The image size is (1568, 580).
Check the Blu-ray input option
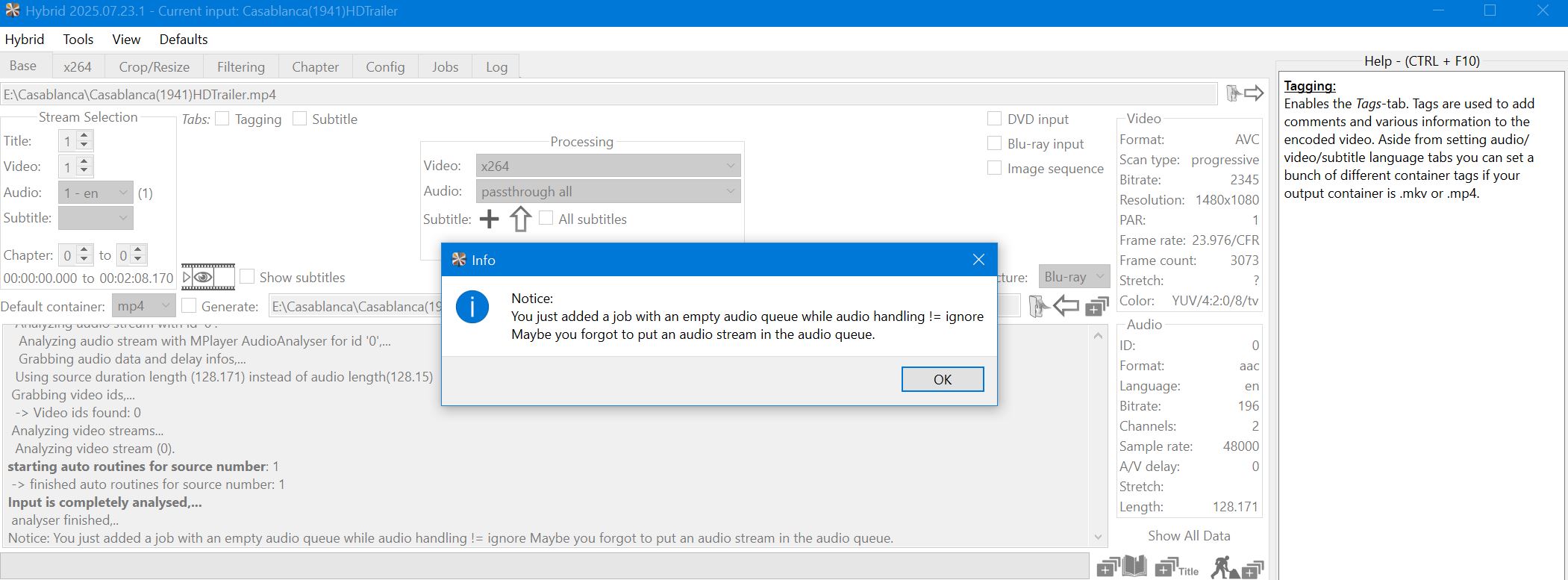coord(994,143)
